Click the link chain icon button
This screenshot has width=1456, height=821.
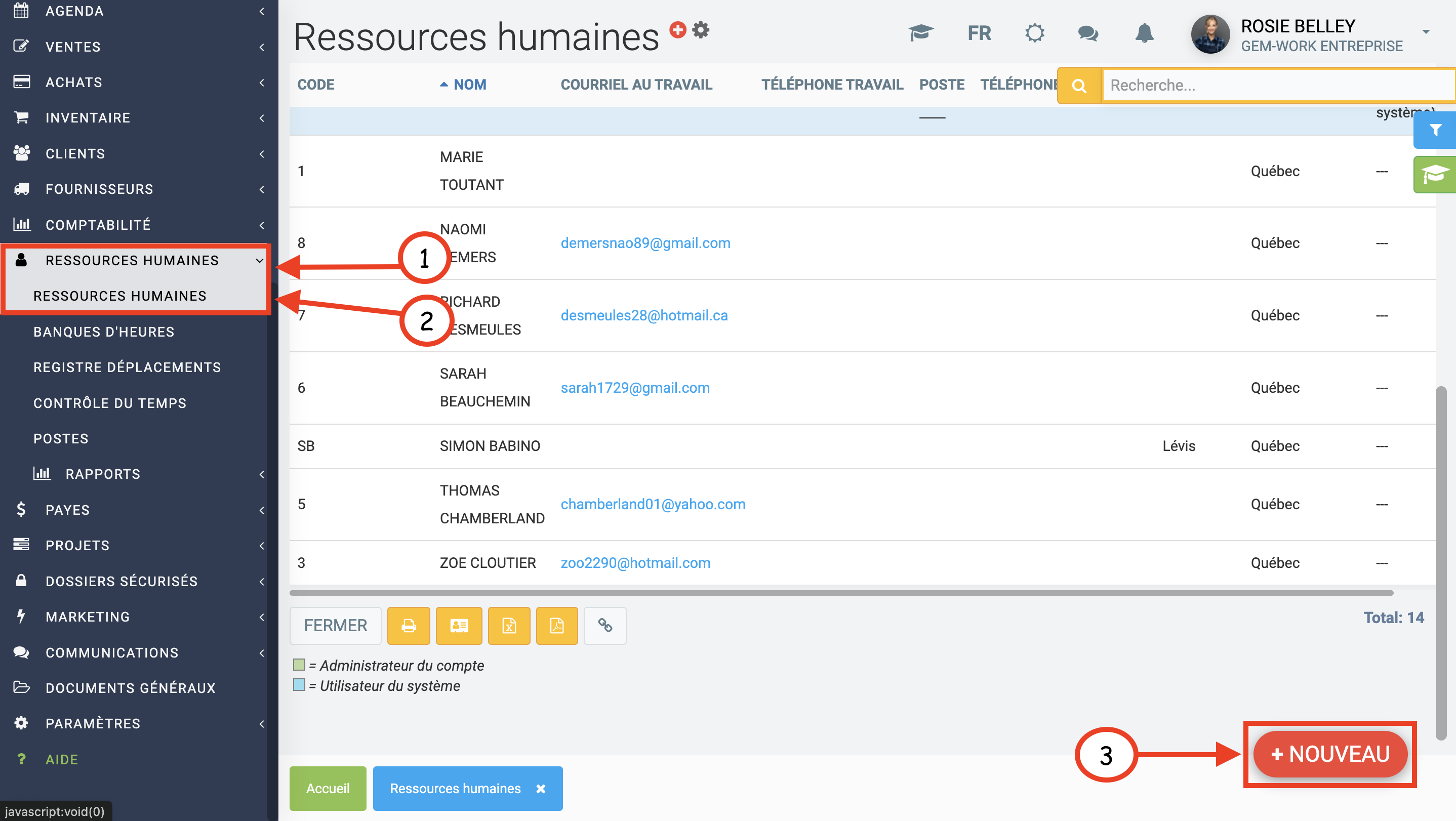click(605, 626)
